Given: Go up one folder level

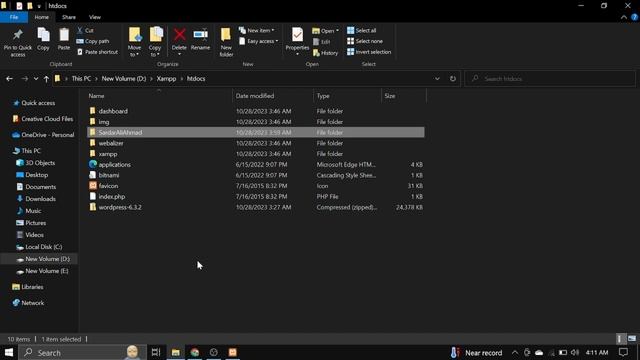Looking at the screenshot, I should [x=46, y=79].
